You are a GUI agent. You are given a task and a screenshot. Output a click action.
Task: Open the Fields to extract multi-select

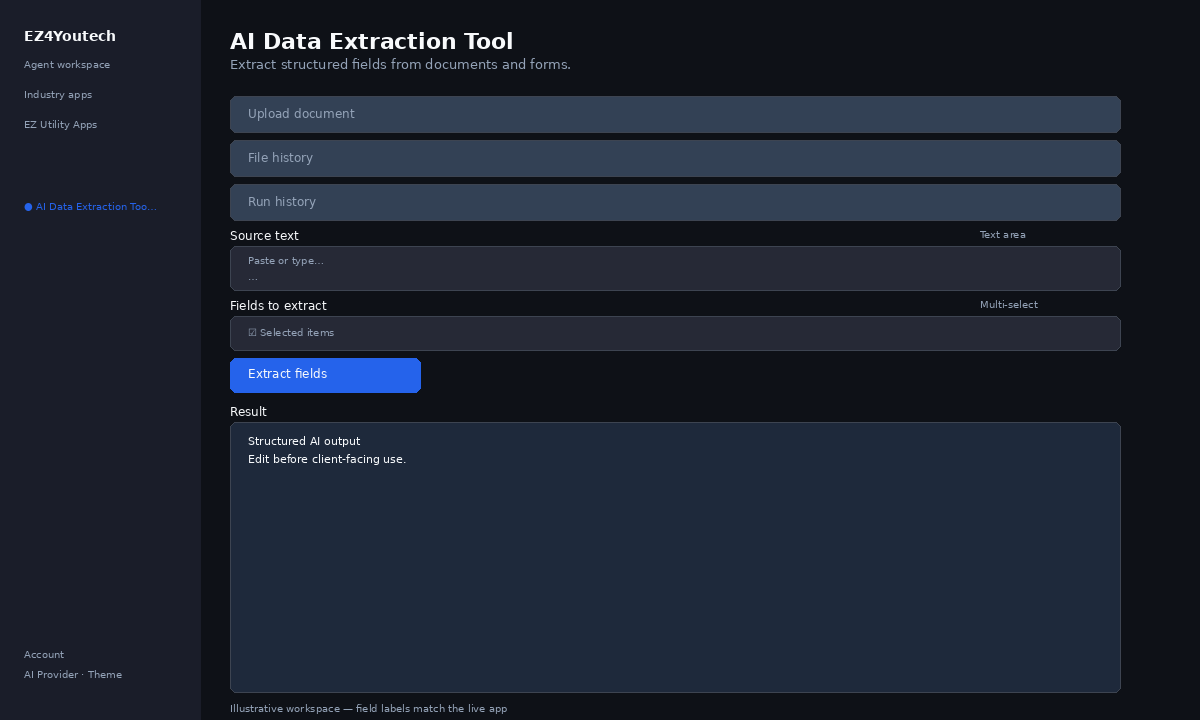pos(675,333)
